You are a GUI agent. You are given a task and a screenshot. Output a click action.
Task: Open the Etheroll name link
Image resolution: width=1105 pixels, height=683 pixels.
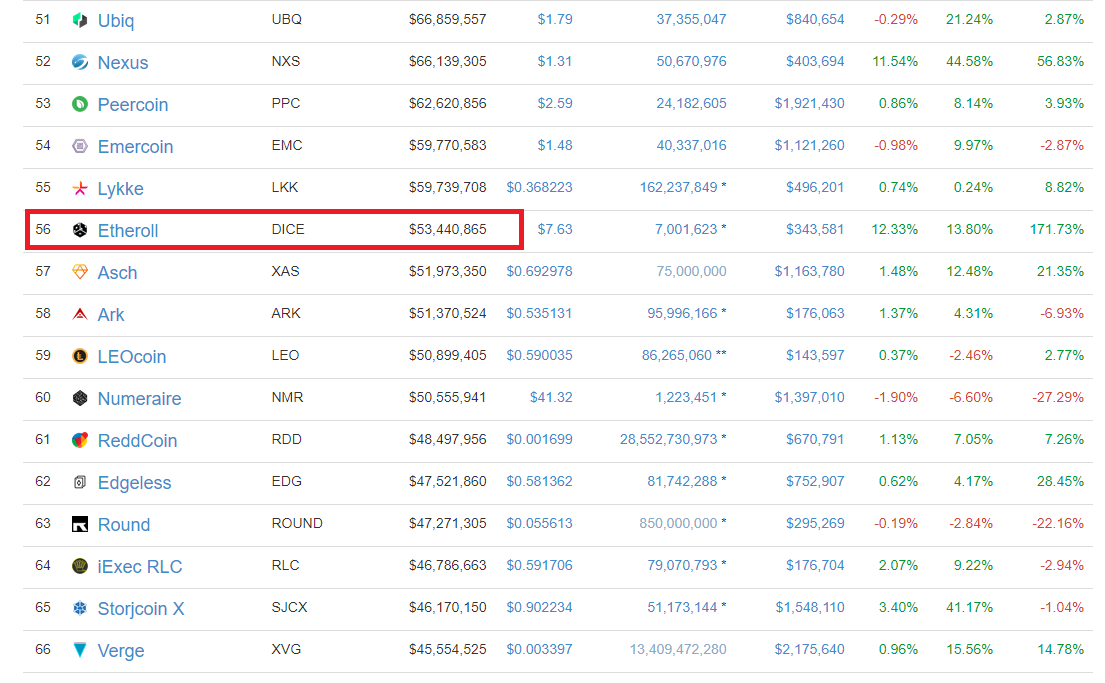(128, 230)
